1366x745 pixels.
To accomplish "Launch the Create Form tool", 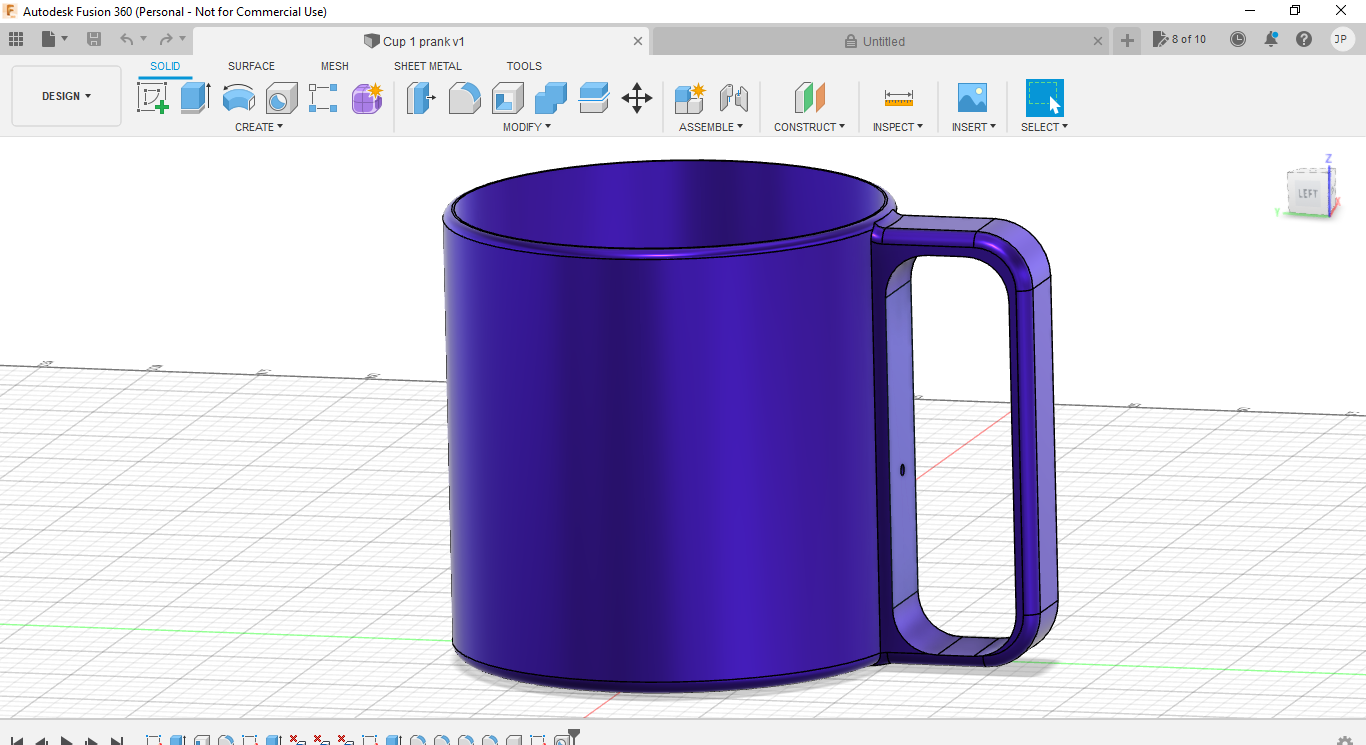I will 367,97.
